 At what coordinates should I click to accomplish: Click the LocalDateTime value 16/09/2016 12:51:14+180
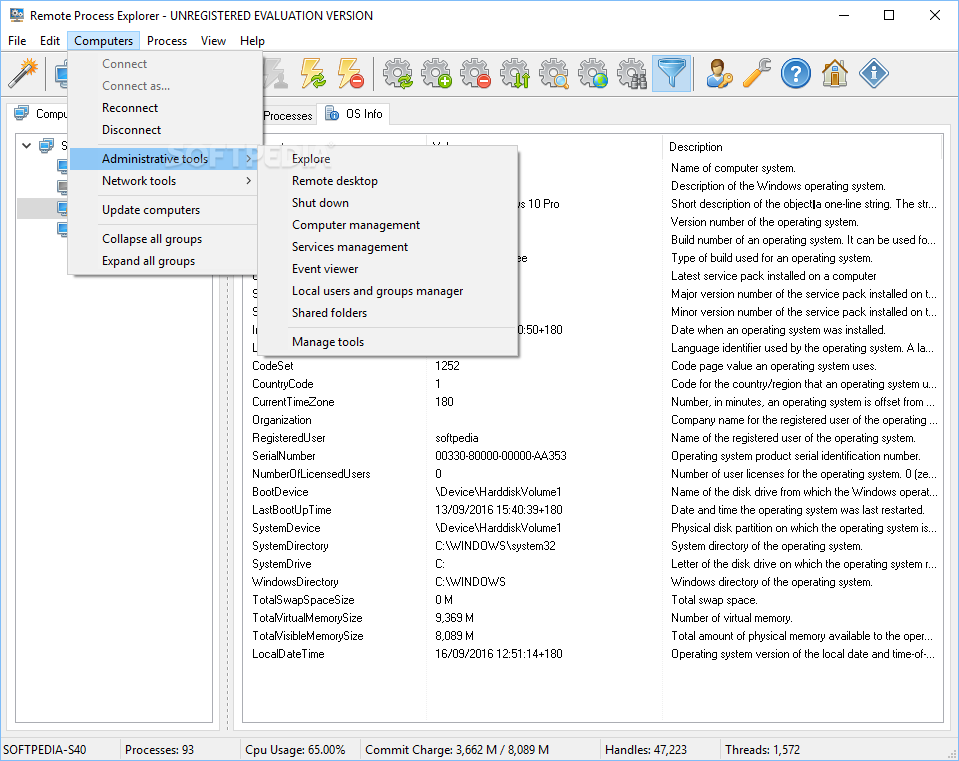point(499,654)
